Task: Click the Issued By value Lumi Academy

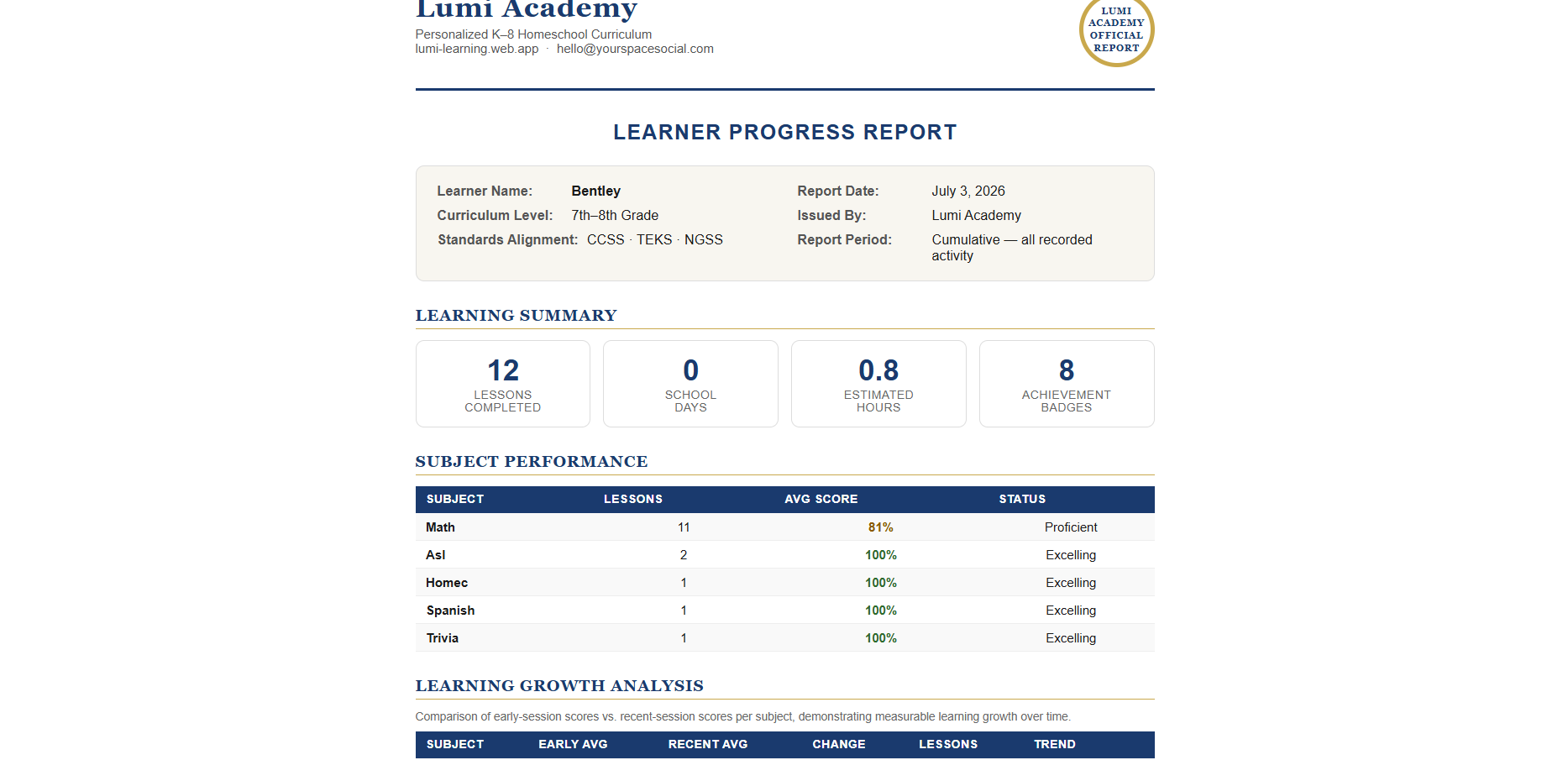Action: [x=976, y=216]
